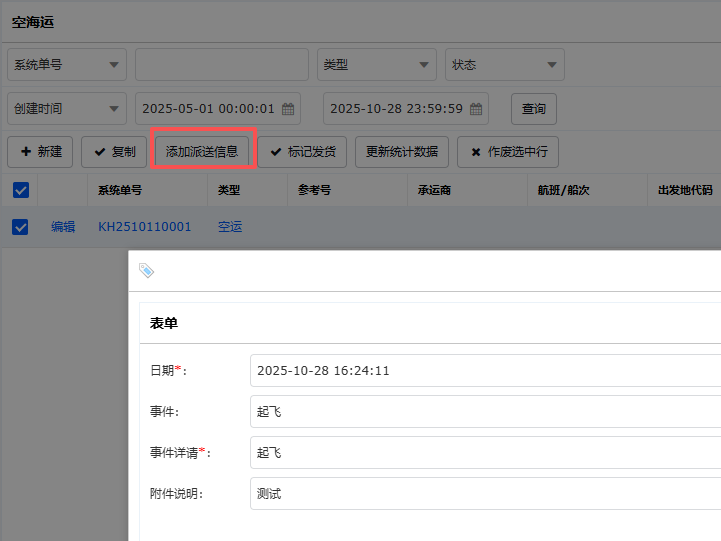Screen dimensions: 721x541
Task: Click the tag icon in dialog header
Action: click(146, 271)
